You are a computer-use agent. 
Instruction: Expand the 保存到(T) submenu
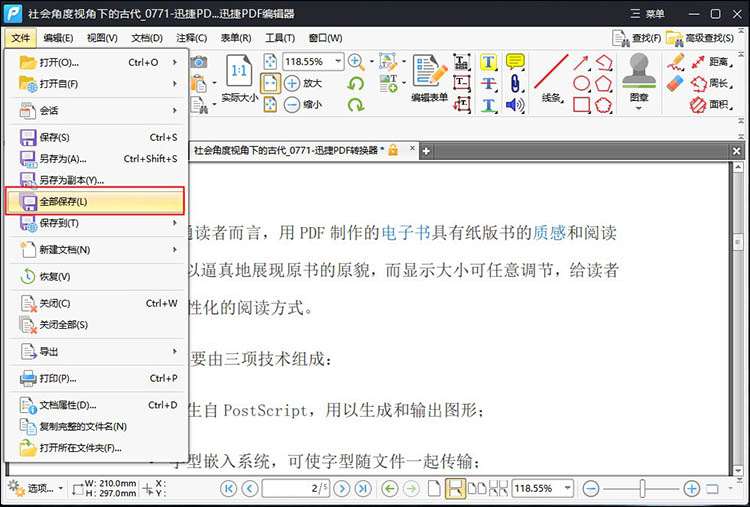[x=175, y=223]
